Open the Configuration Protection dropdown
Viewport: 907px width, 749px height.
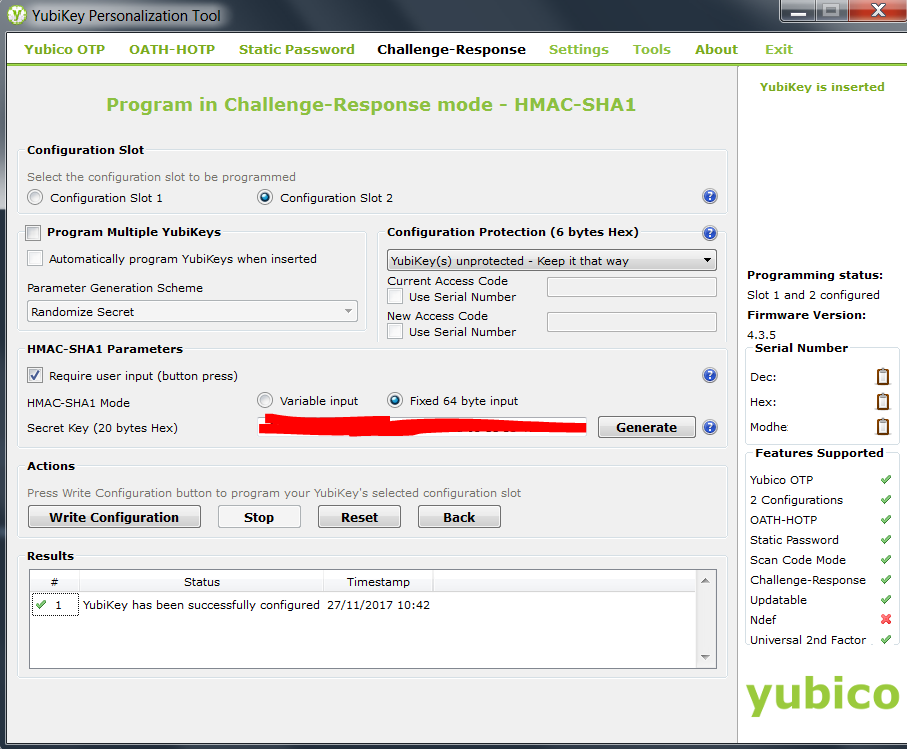tap(551, 260)
